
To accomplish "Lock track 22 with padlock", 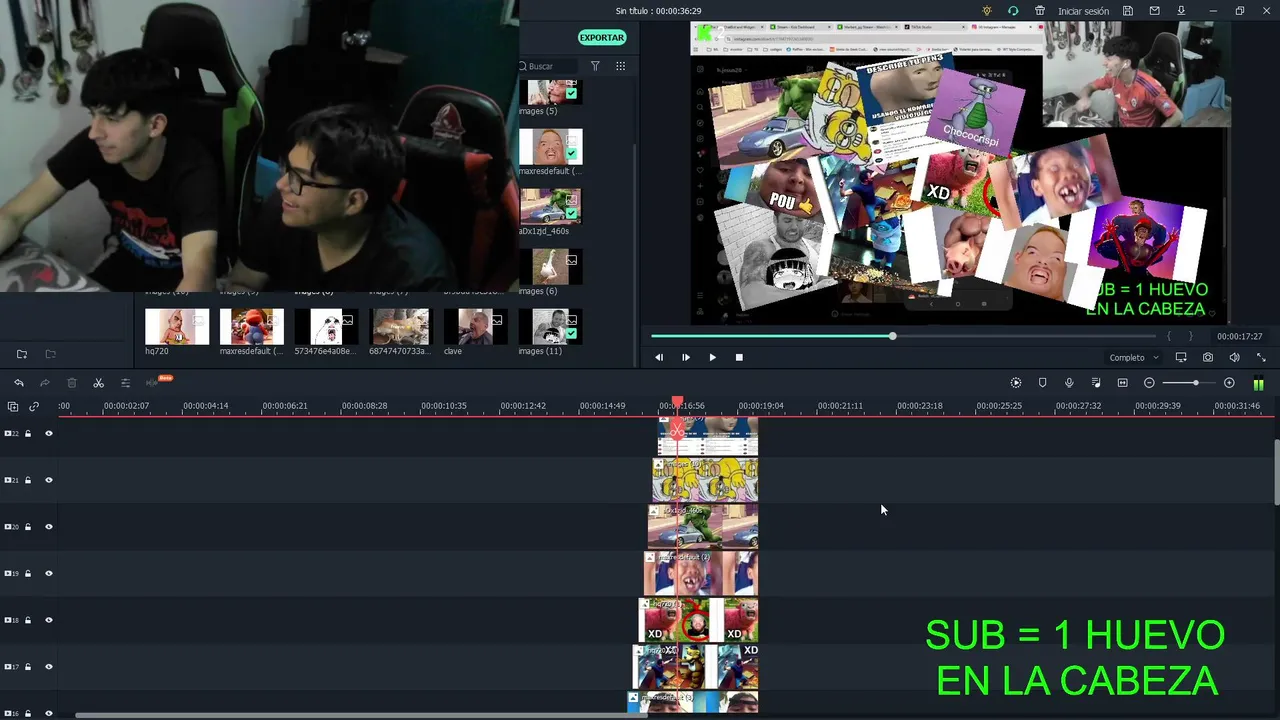I will pyautogui.click(x=28, y=434).
